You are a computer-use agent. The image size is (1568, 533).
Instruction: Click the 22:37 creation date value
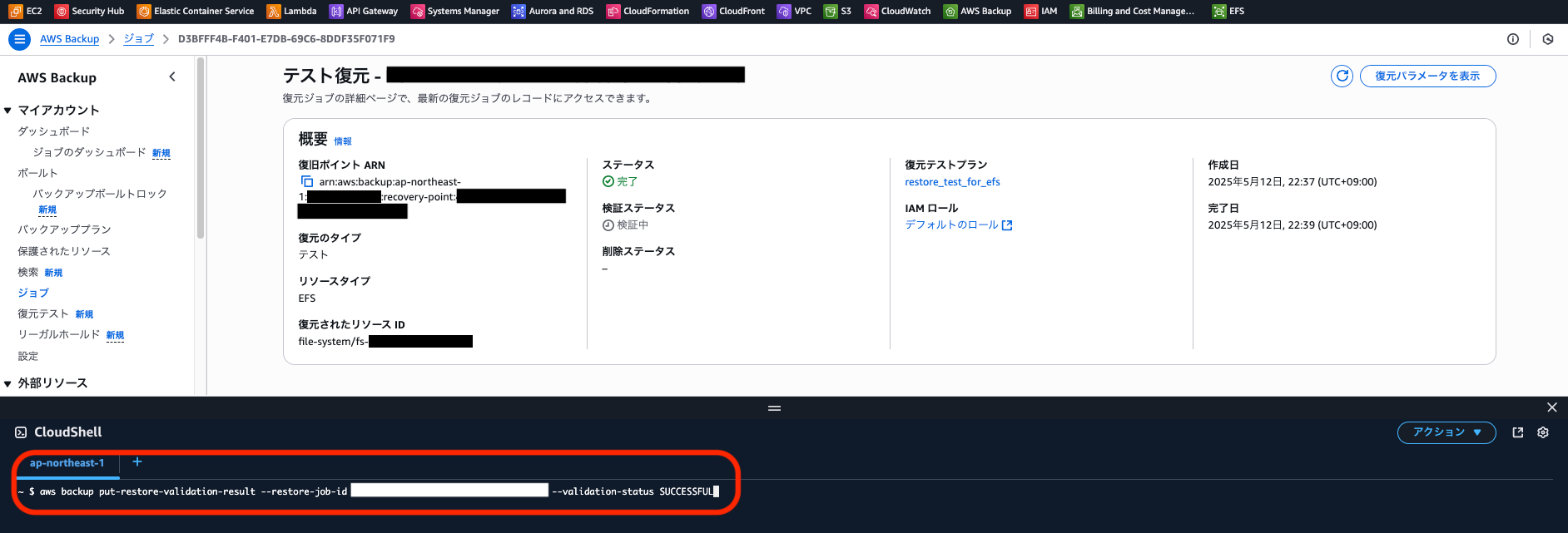point(1293,181)
